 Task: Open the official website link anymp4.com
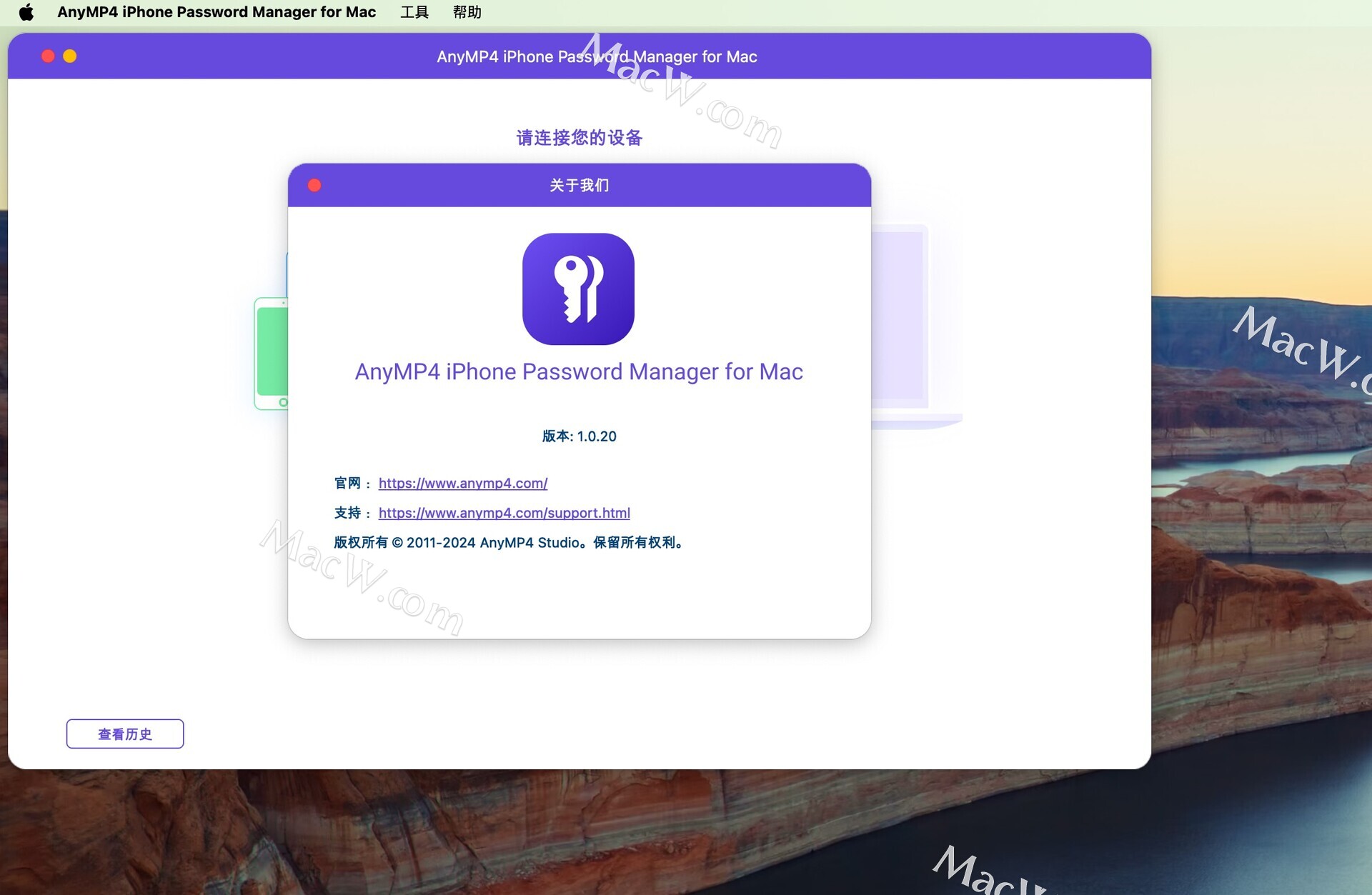[463, 484]
